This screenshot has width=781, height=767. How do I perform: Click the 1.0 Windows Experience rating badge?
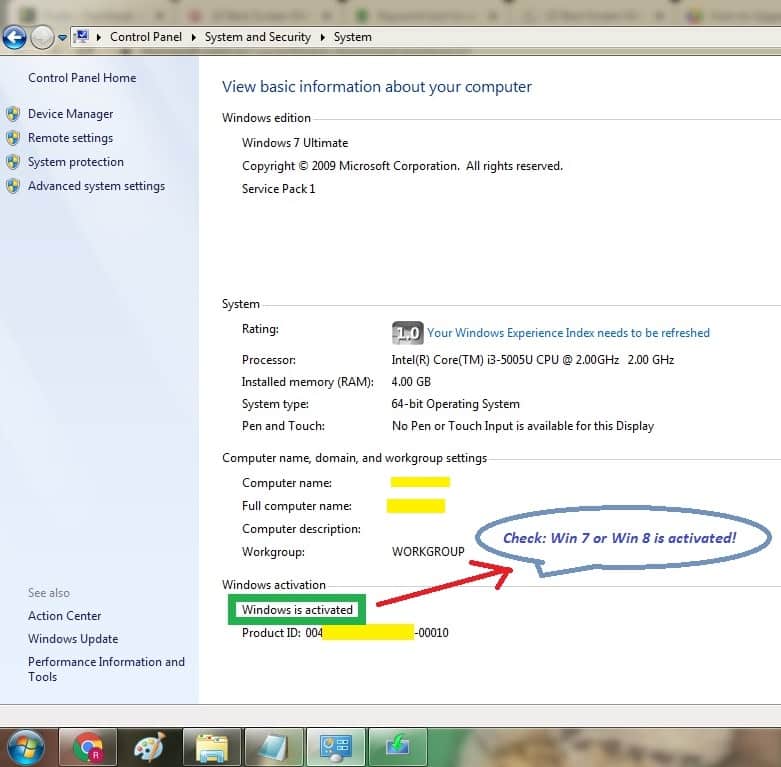tap(407, 333)
